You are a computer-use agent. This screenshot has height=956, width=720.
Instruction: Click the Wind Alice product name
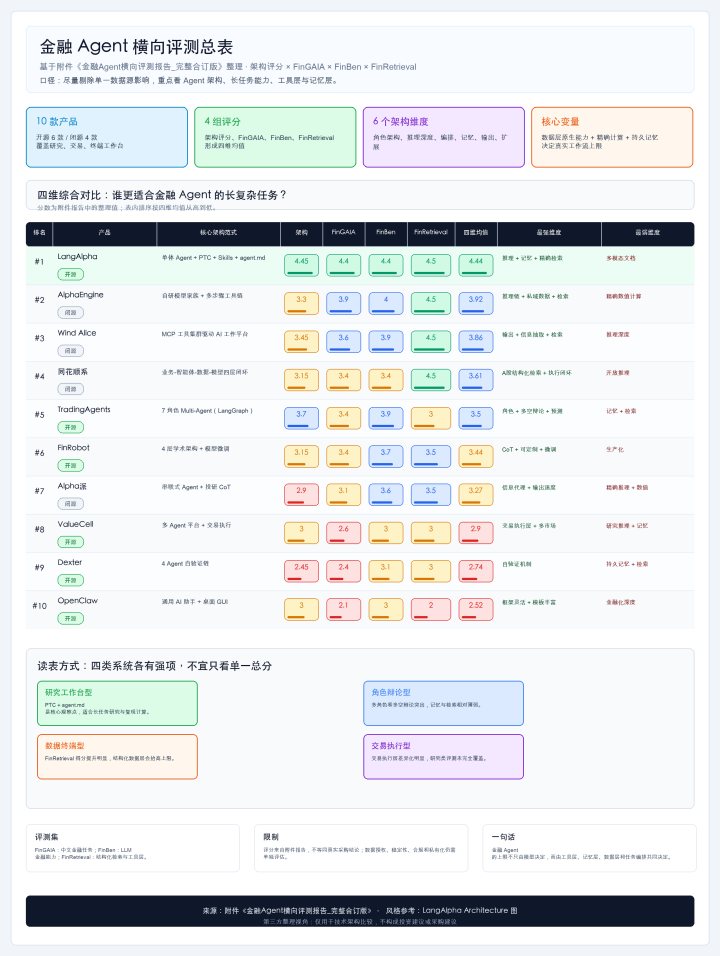pyautogui.click(x=77, y=333)
